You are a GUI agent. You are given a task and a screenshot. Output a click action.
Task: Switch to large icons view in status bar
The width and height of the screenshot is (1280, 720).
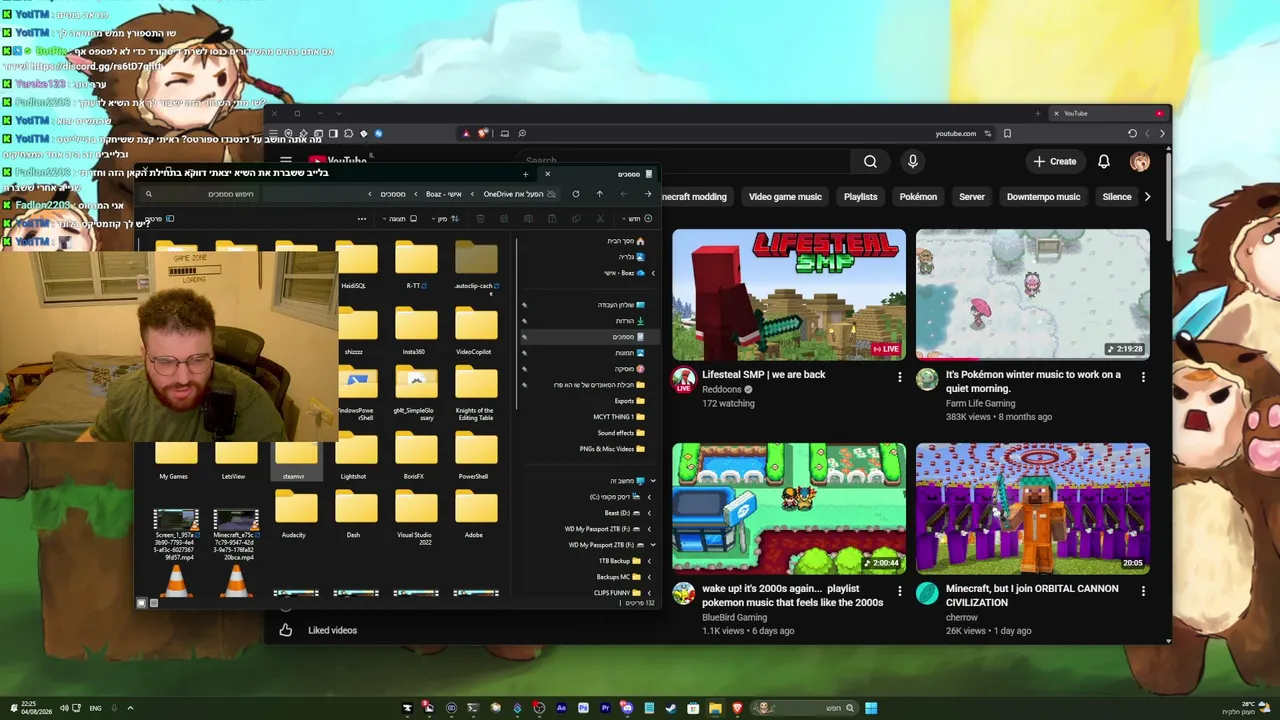click(141, 603)
